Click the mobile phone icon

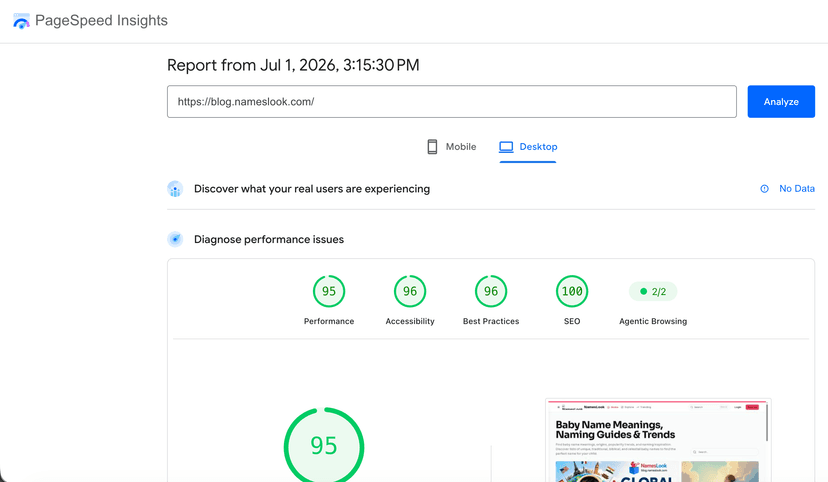tap(432, 147)
